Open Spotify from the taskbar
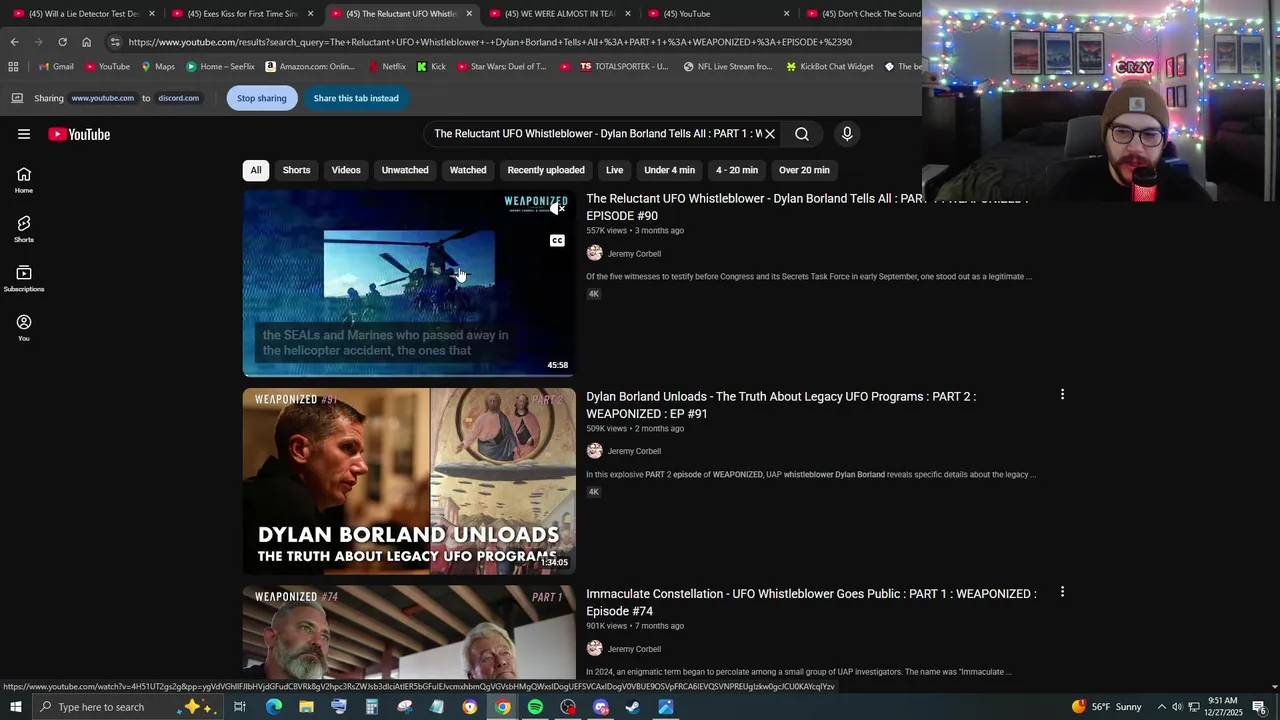 pos(535,707)
